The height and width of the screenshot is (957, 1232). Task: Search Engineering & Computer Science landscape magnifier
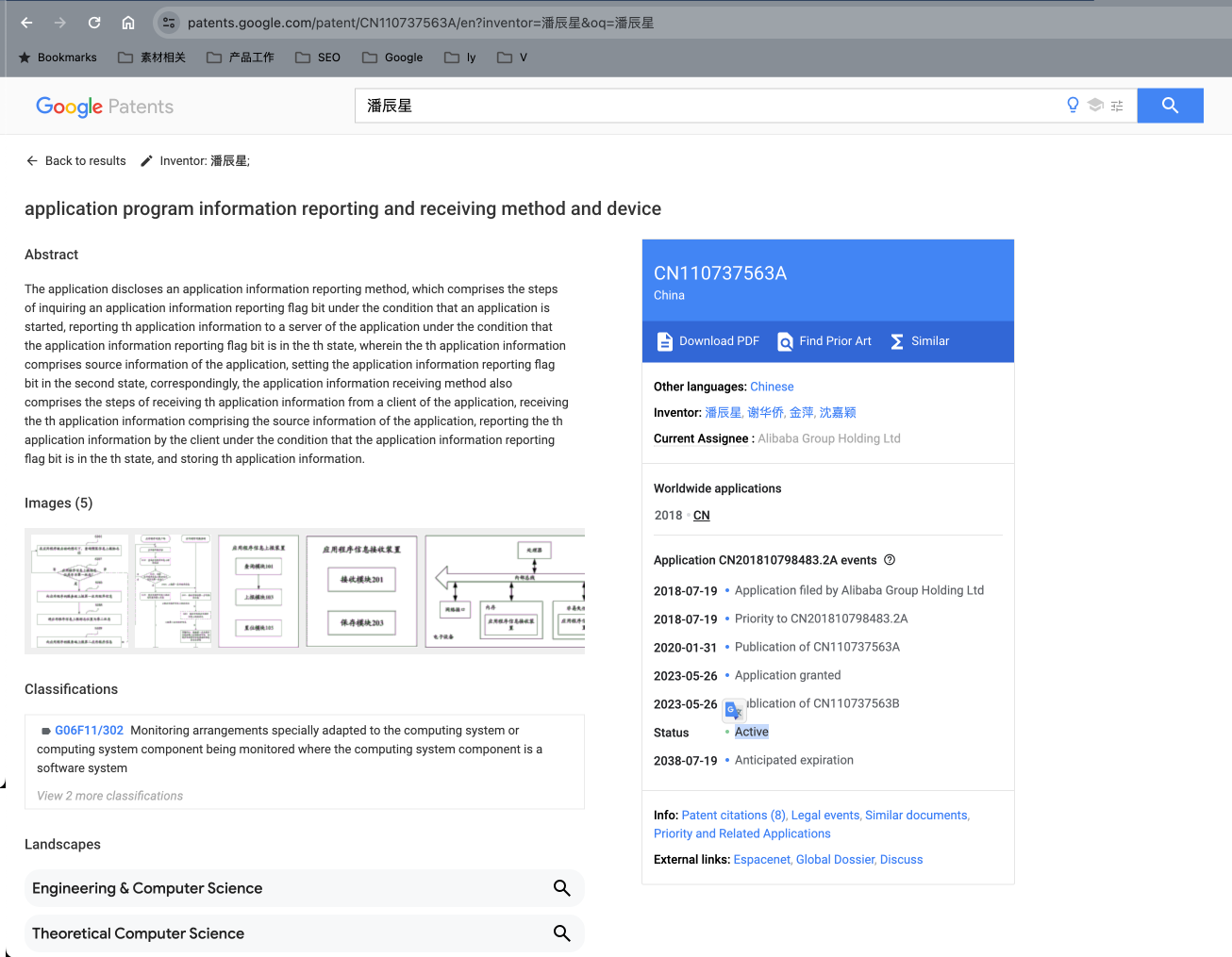[x=561, y=888]
